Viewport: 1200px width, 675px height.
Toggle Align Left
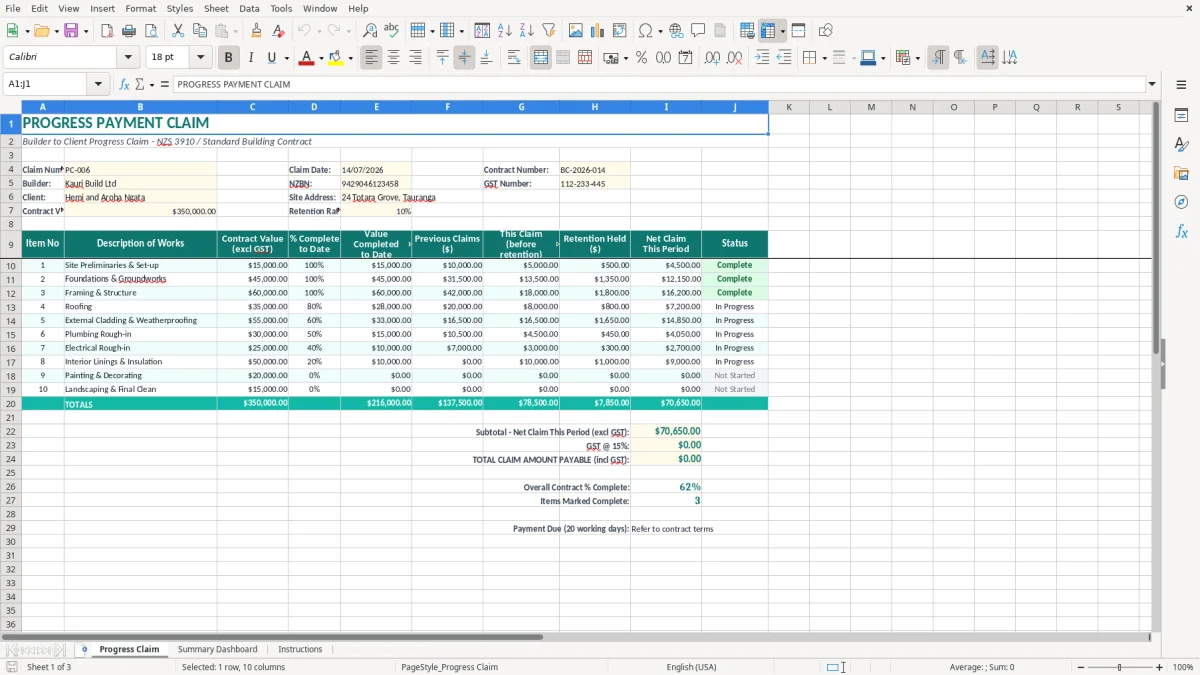[x=372, y=58]
